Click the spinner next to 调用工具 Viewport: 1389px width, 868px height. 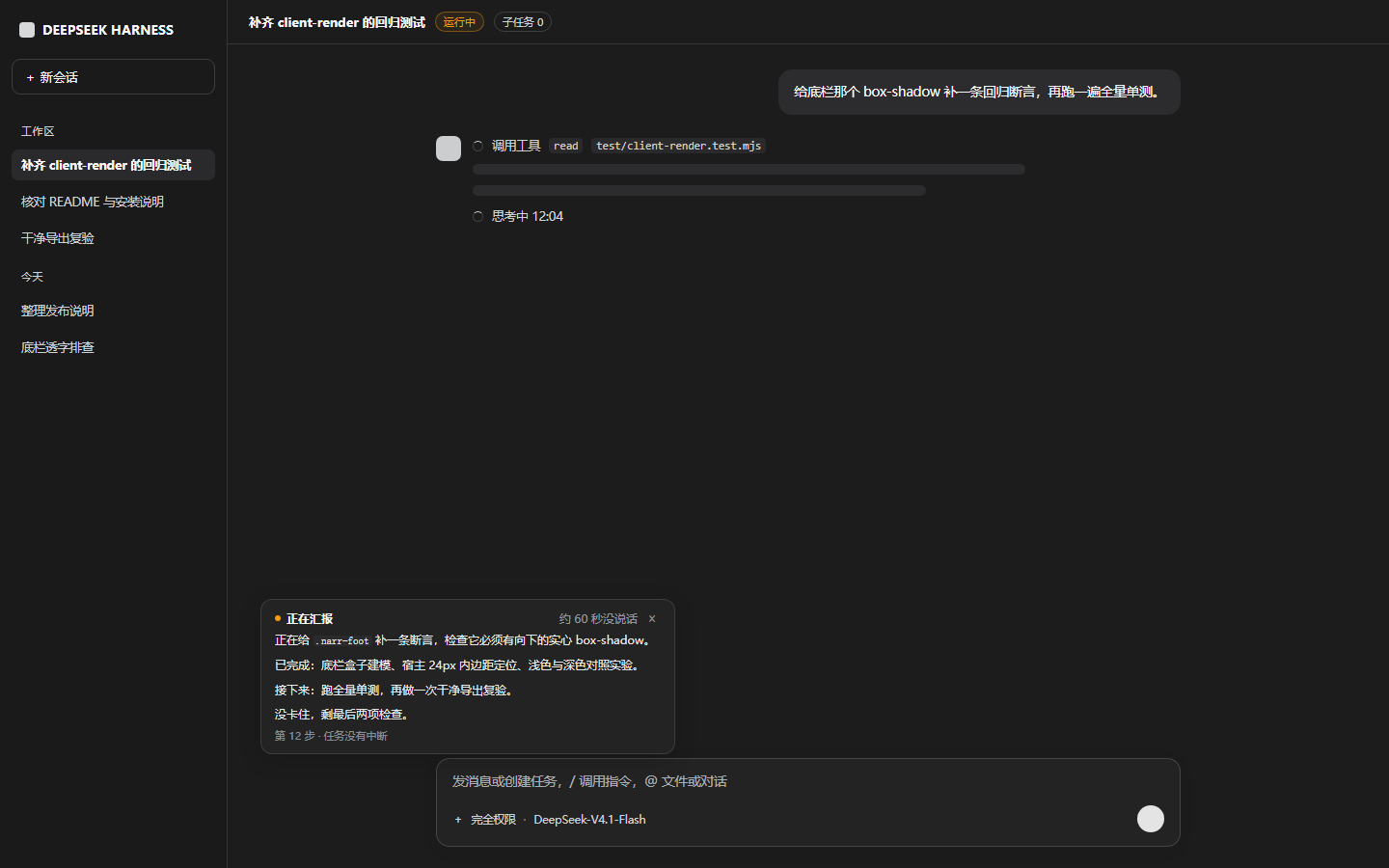[477, 146]
